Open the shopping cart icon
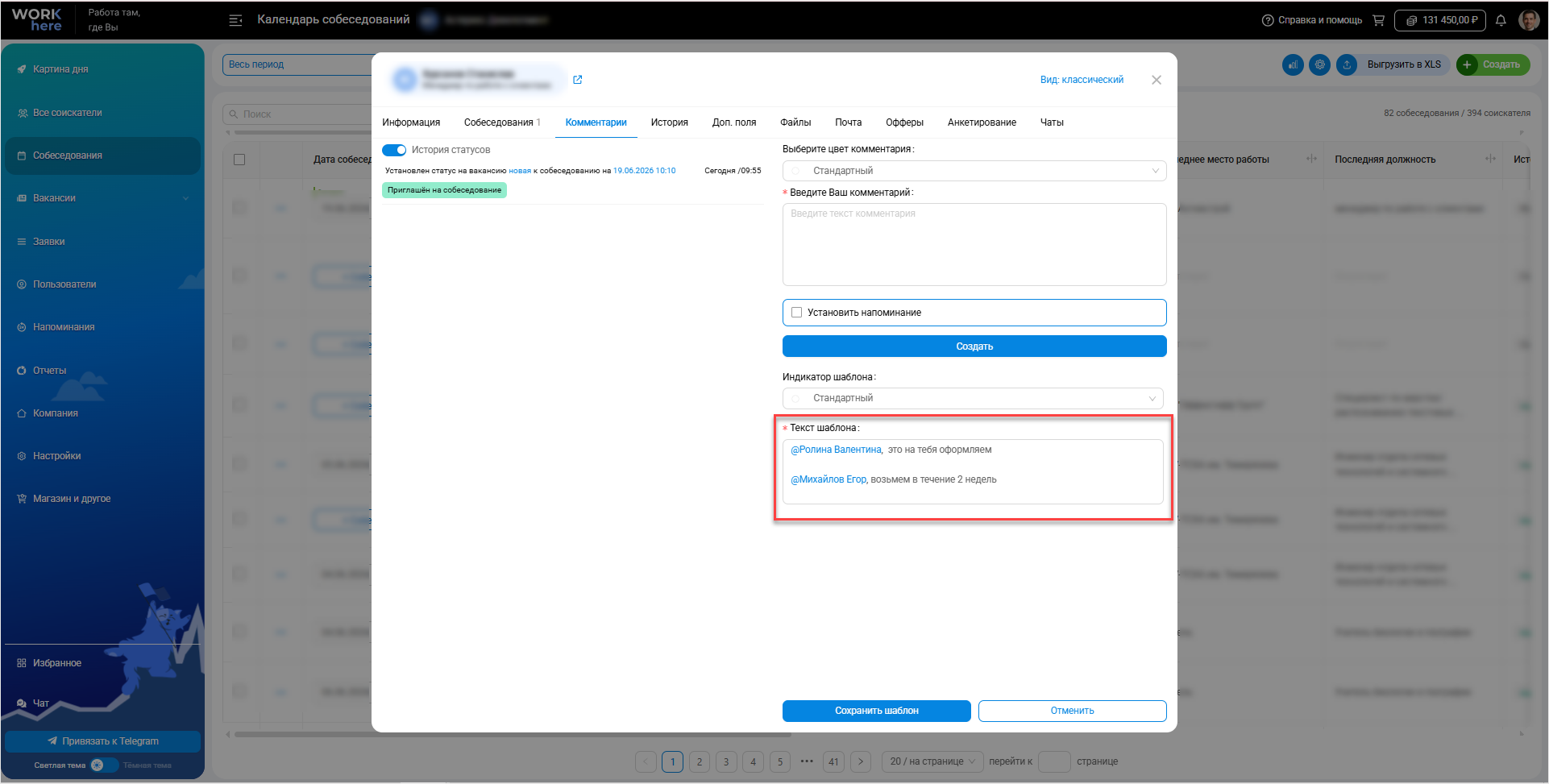 pos(1379,20)
